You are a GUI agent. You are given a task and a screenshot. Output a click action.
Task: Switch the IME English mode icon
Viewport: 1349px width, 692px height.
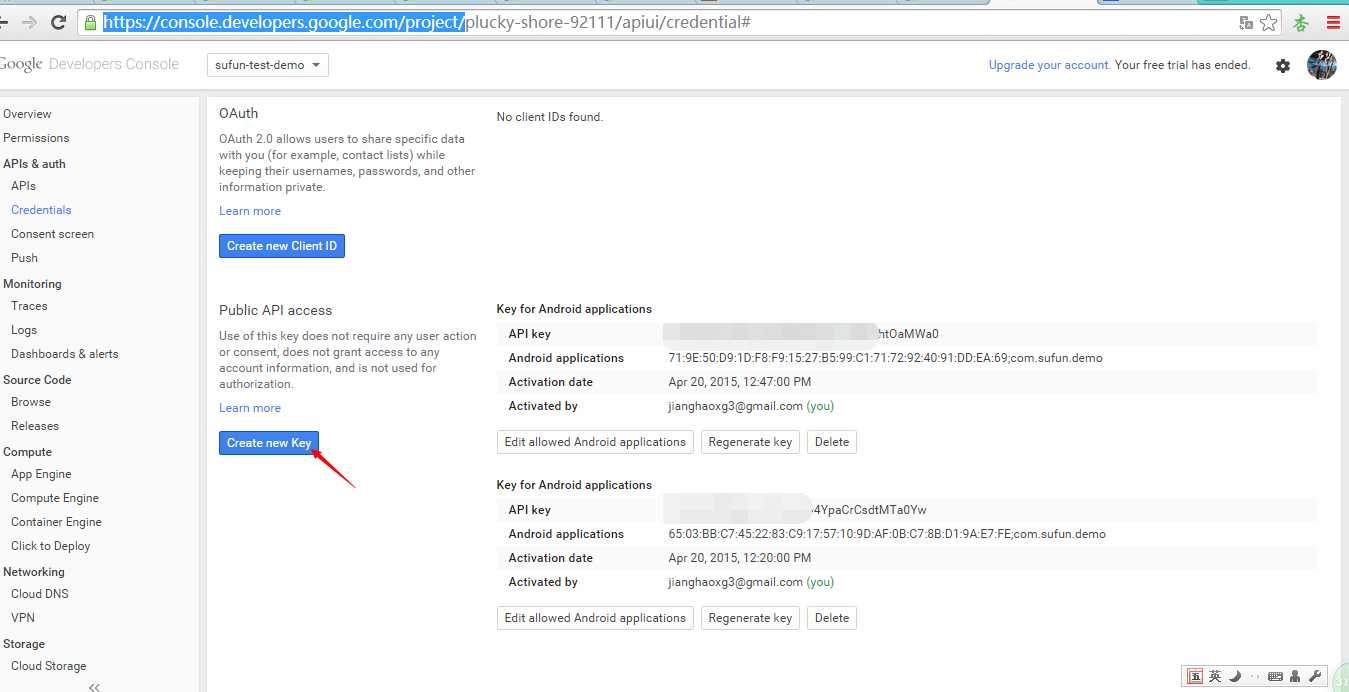tap(1215, 676)
